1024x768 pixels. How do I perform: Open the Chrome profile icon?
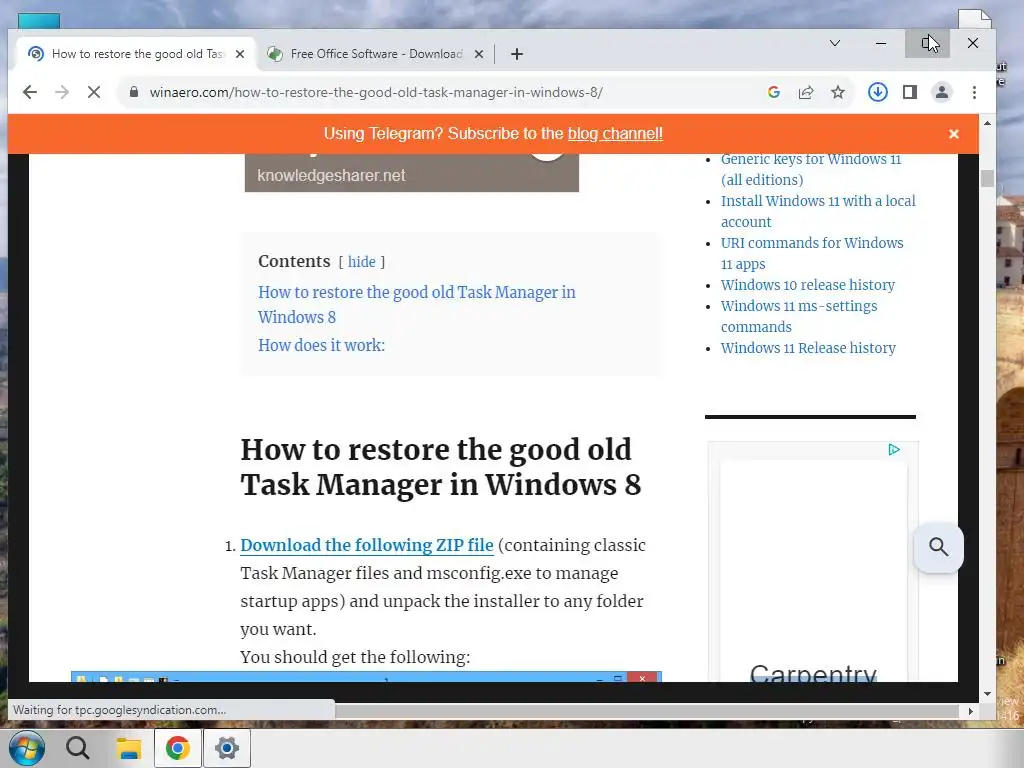(942, 92)
